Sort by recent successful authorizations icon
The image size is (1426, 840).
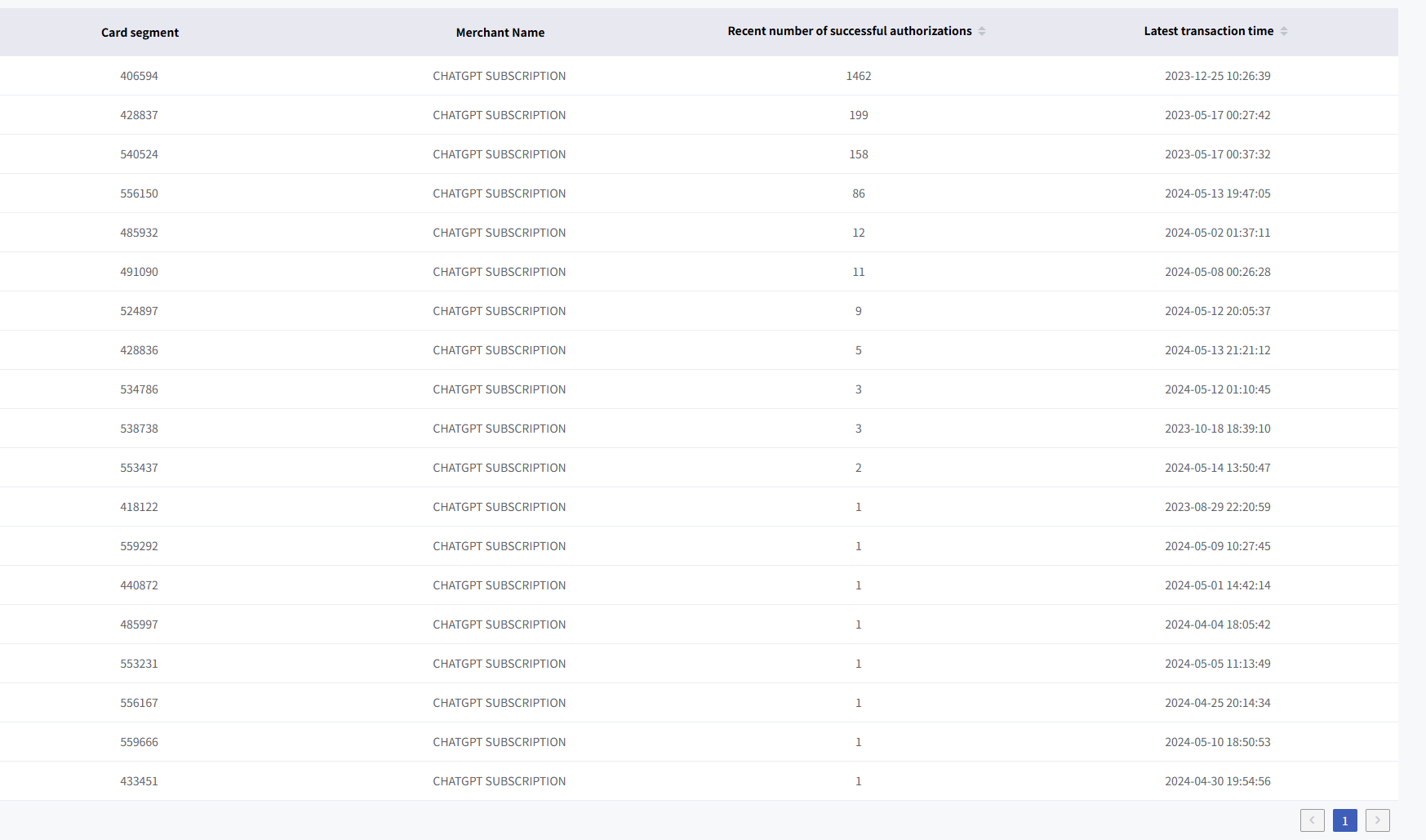[982, 31]
